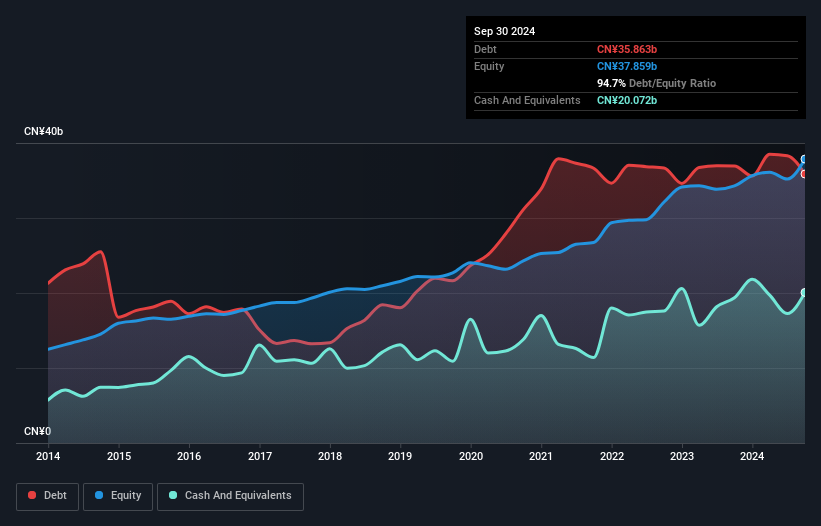Click the 2022 x-axis label

(612, 456)
